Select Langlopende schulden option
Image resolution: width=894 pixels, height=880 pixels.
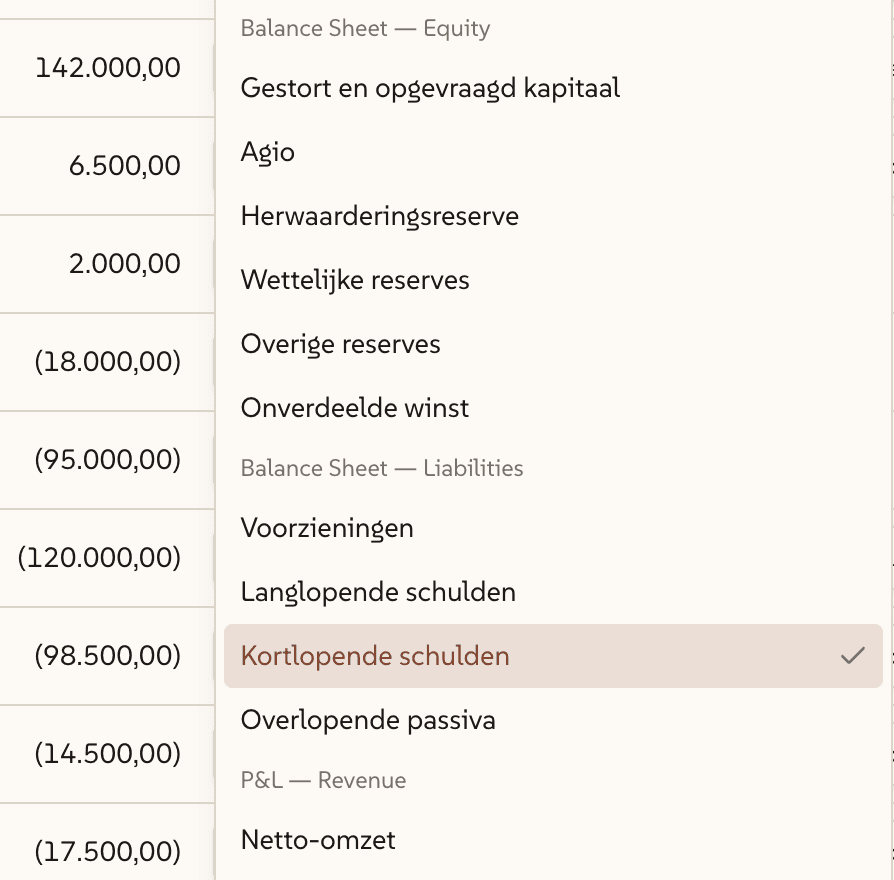pos(378,592)
